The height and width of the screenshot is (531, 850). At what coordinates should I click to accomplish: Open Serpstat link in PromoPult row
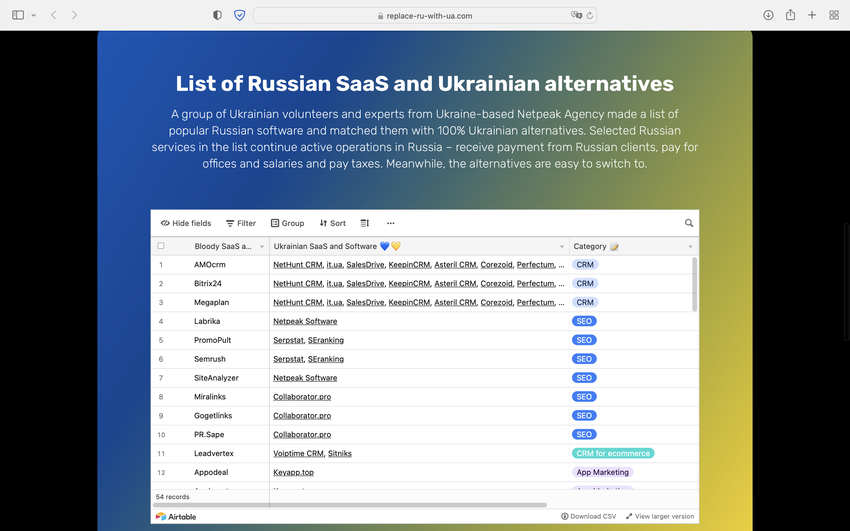(288, 340)
